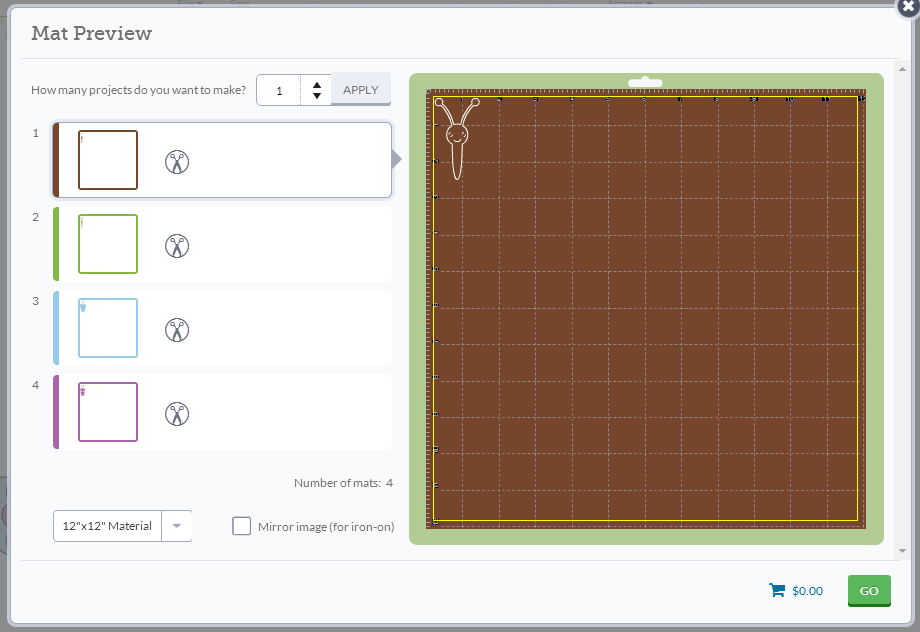
Task: Click the quantity input field
Action: [280, 89]
